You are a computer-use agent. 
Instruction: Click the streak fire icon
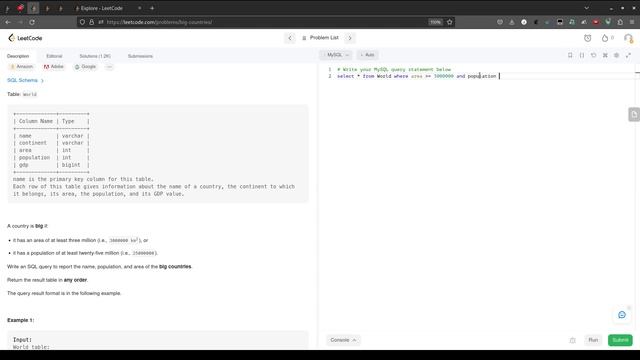tap(605, 38)
